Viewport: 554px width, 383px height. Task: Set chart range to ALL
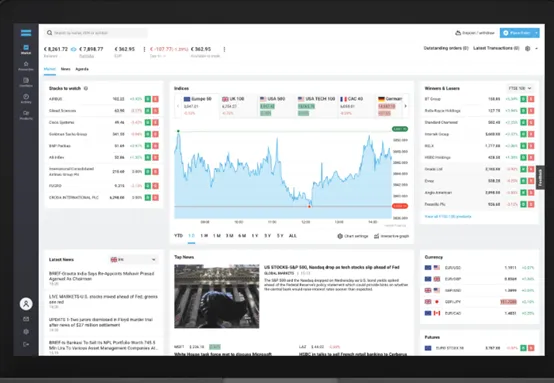293,236
